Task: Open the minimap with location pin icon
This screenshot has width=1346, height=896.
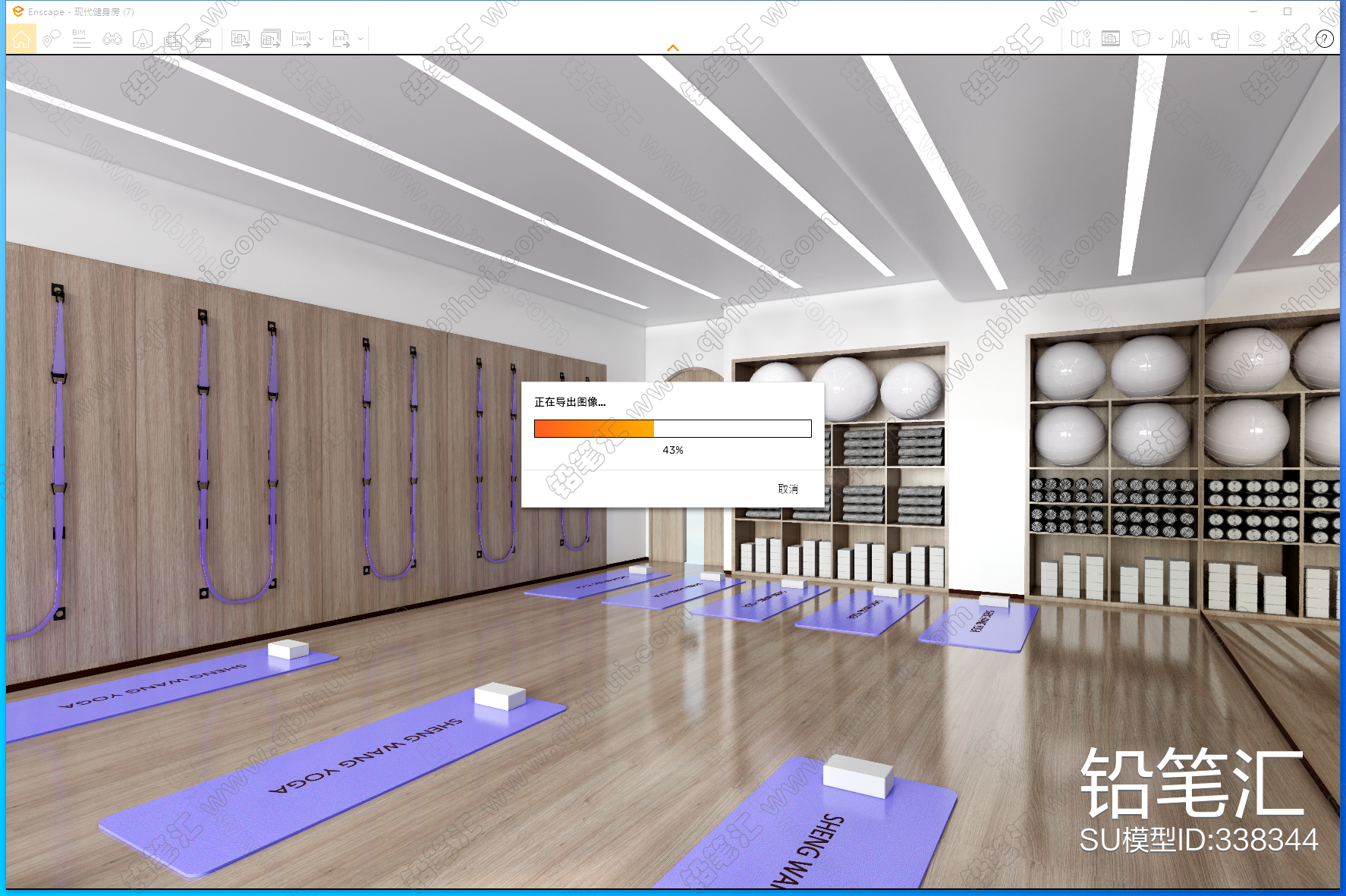Action: point(1080,39)
